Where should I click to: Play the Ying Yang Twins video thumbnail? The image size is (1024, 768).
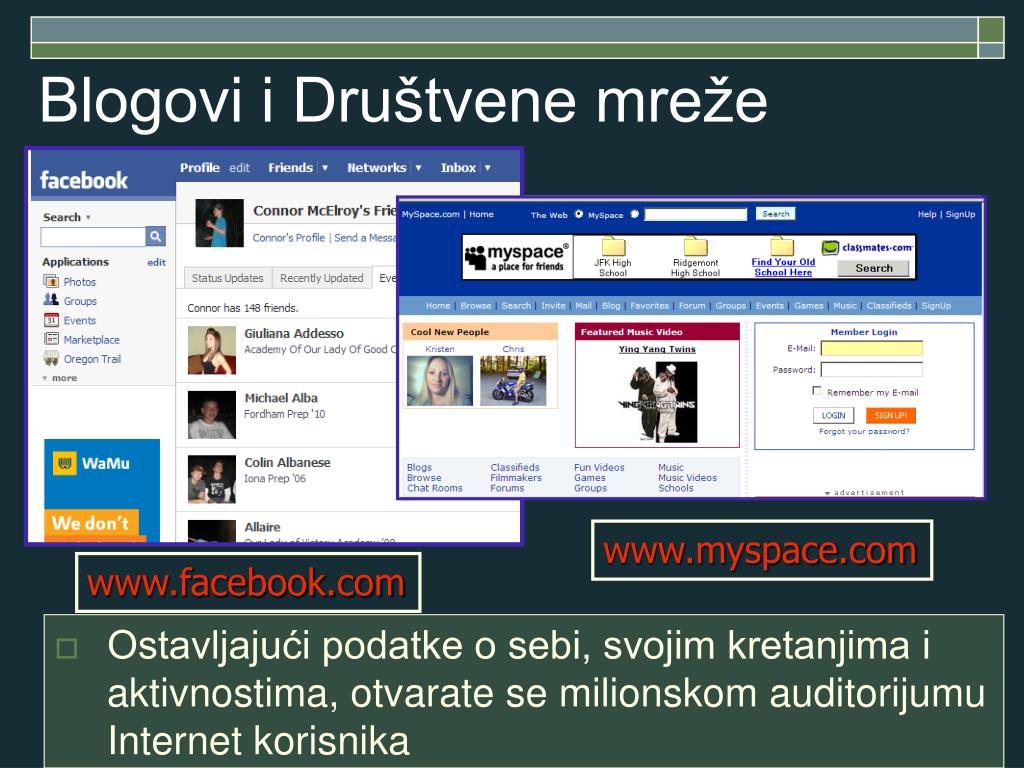point(657,401)
